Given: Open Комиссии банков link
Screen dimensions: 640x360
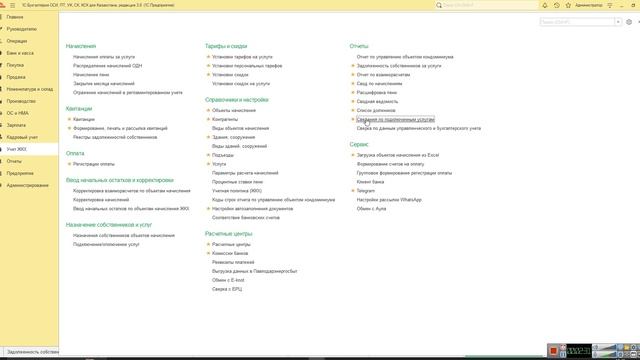Looking at the screenshot, I should tap(230, 253).
